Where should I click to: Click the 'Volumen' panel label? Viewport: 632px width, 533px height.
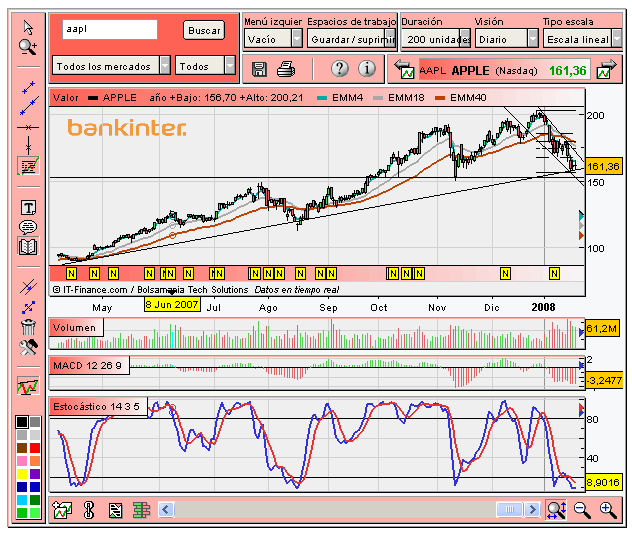(76, 327)
